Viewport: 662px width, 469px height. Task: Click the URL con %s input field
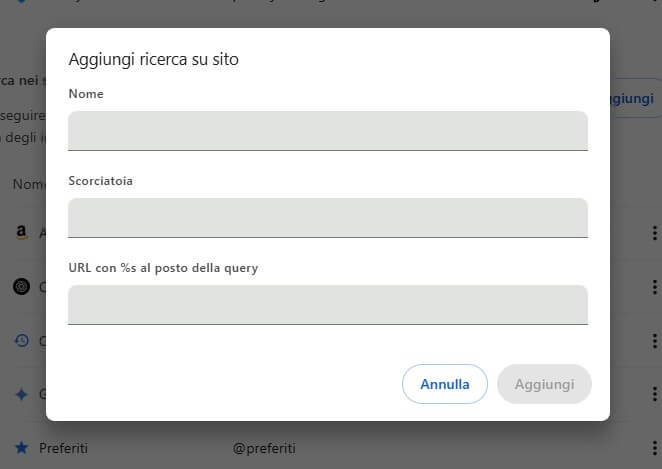[327, 304]
